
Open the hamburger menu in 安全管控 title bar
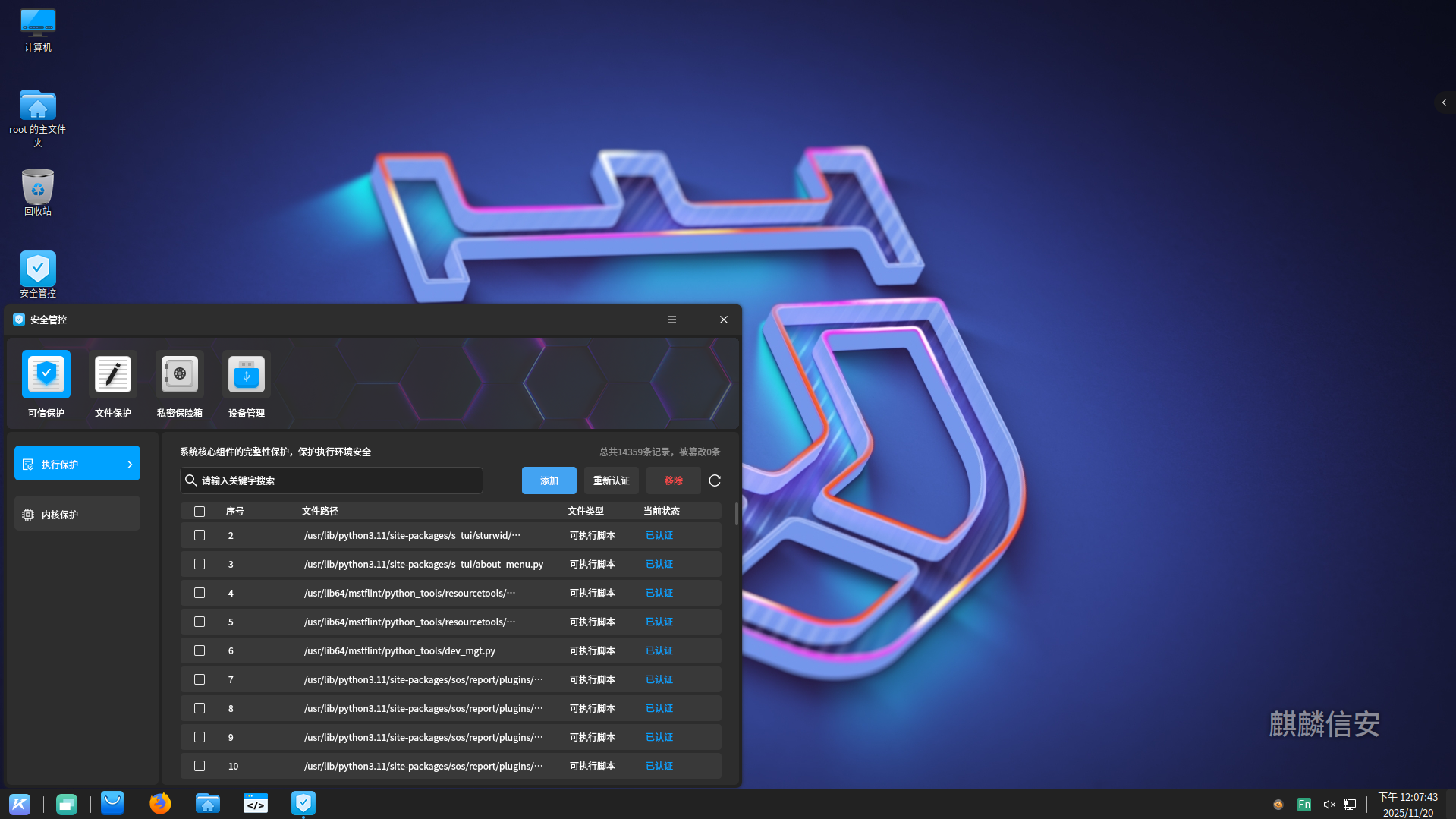click(671, 320)
